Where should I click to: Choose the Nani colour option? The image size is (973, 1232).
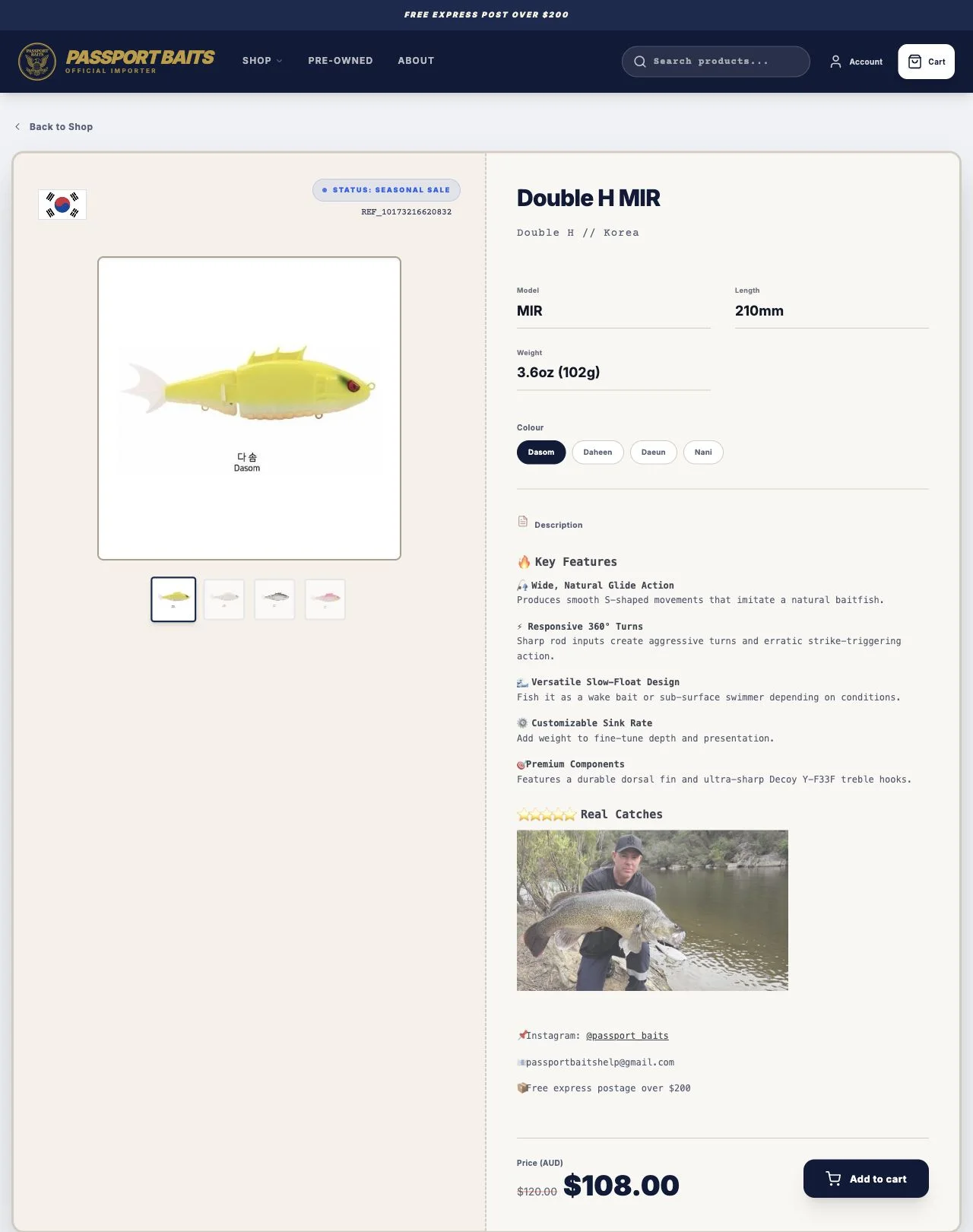(x=703, y=452)
